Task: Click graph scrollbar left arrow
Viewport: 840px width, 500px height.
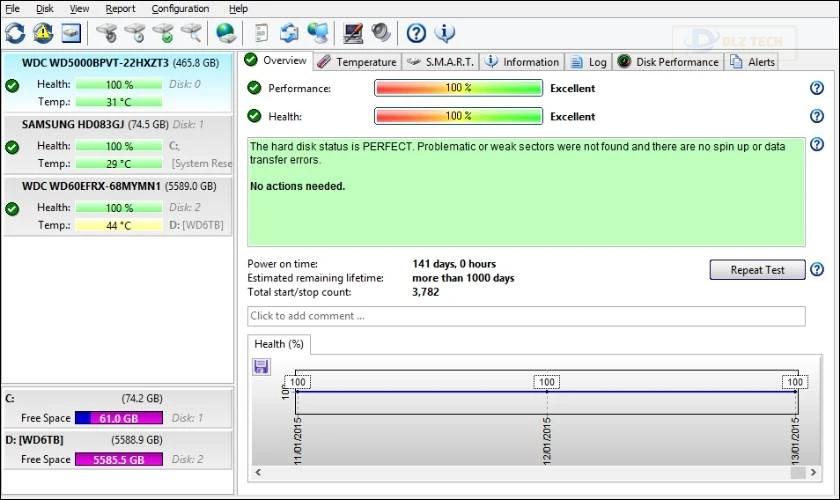Action: coord(258,472)
